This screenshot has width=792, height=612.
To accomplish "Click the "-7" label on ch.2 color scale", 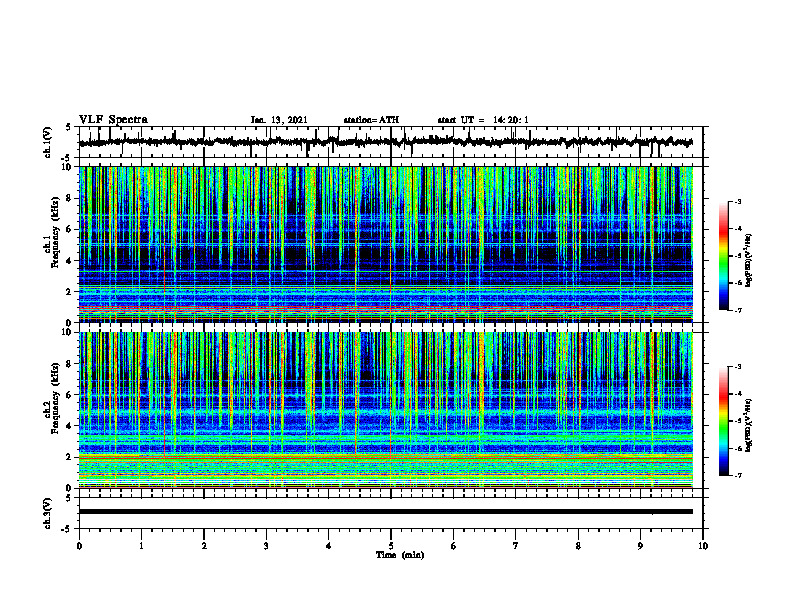I will pos(738,476).
